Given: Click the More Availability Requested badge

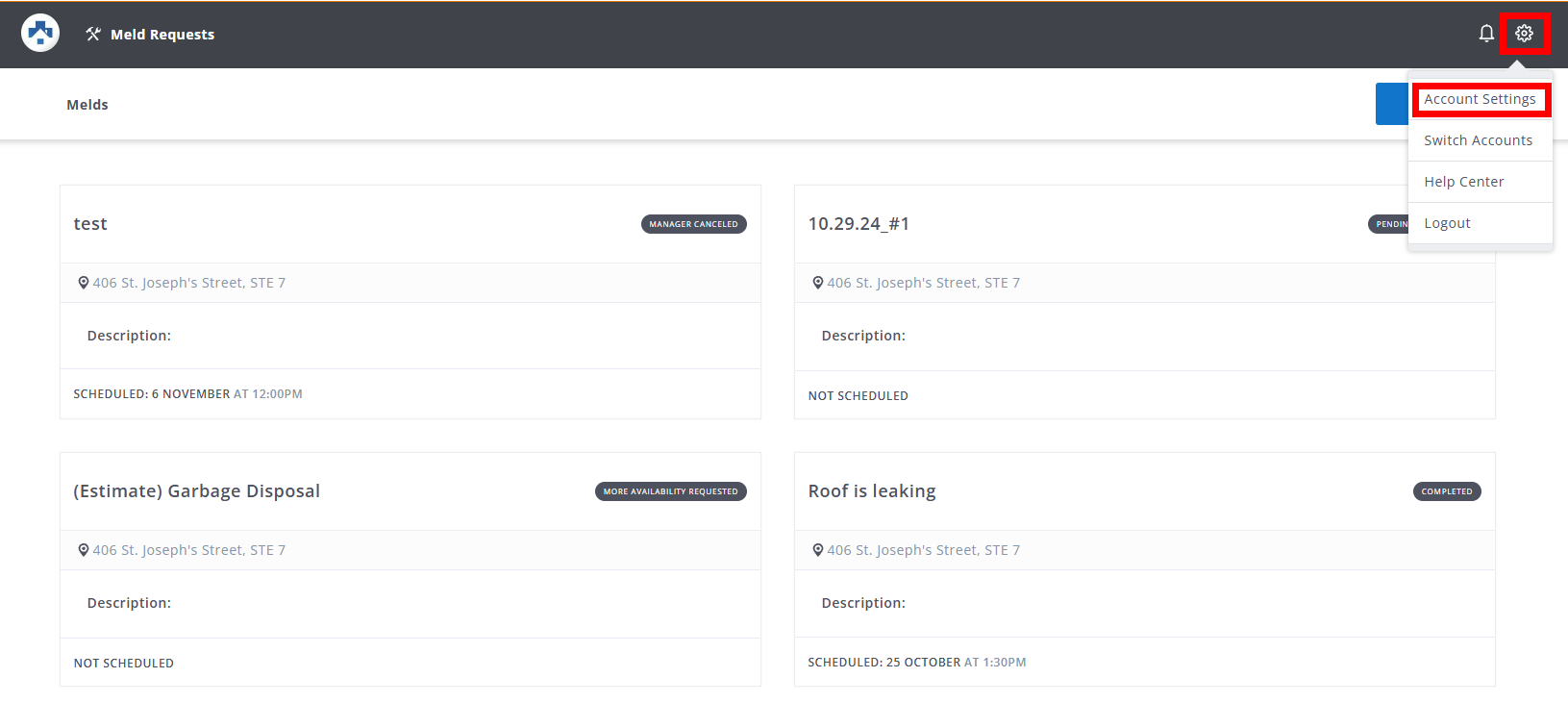Looking at the screenshot, I should coord(670,491).
